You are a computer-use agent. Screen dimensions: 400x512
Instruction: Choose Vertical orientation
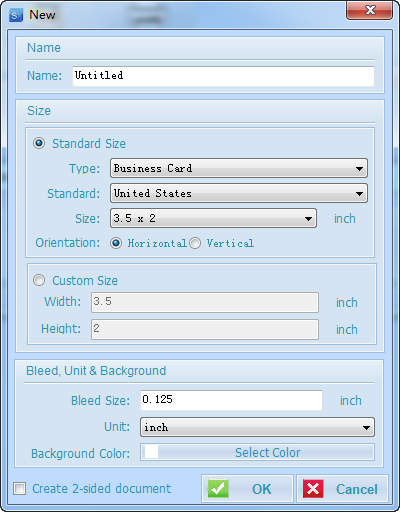tap(195, 243)
